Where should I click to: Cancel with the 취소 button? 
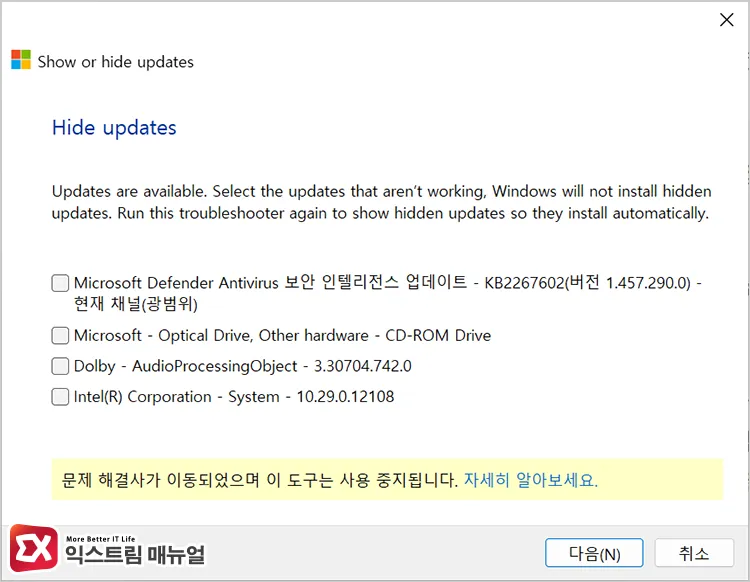tap(694, 553)
